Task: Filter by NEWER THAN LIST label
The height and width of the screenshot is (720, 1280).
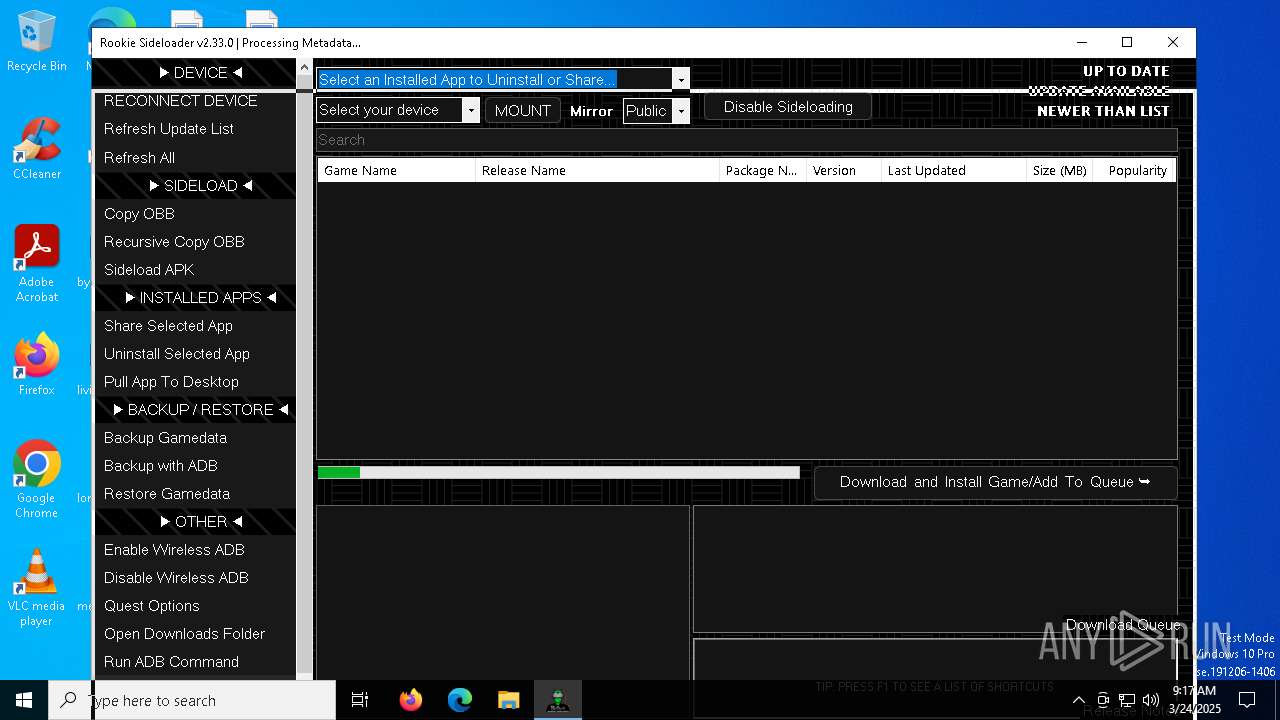Action: (1103, 111)
